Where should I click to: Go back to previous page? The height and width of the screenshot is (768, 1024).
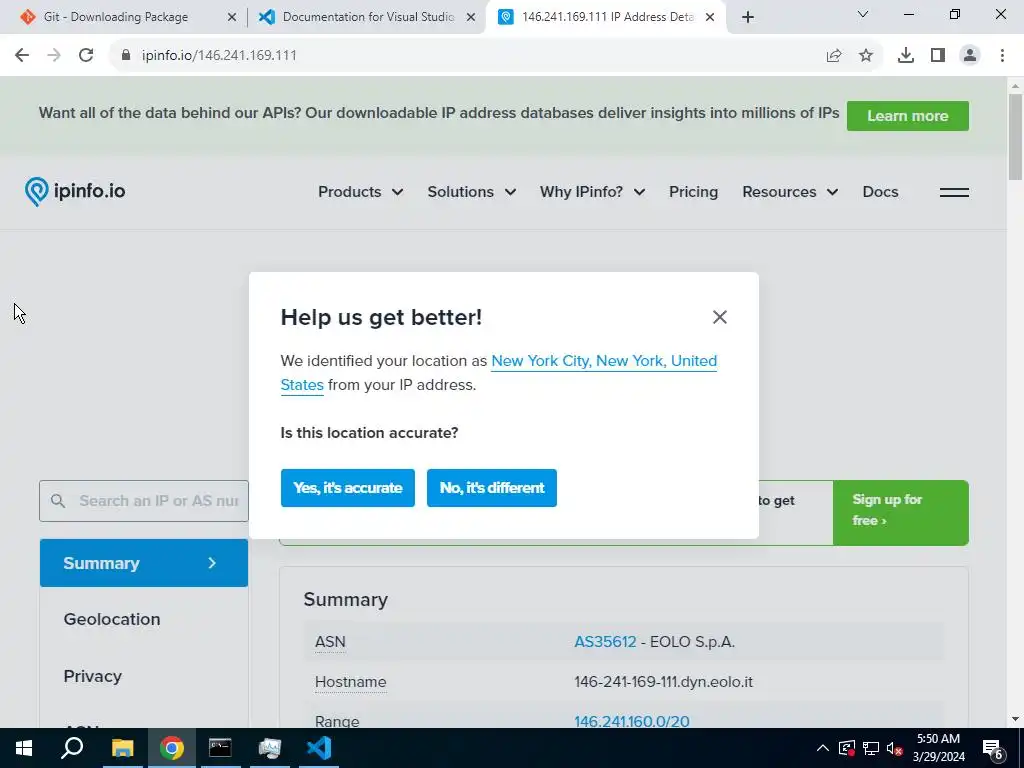pyautogui.click(x=22, y=56)
